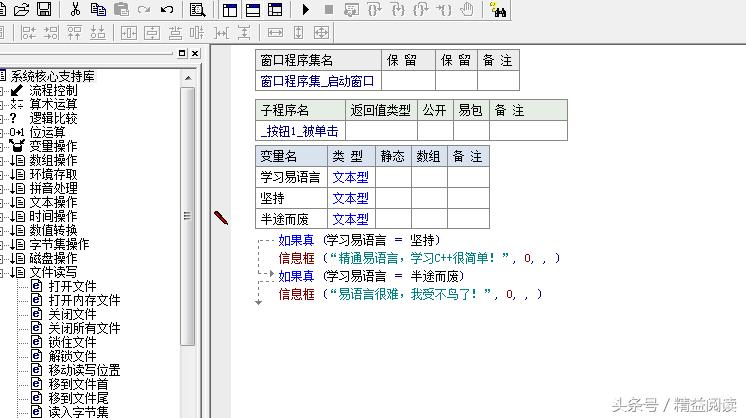The width and height of the screenshot is (746, 418).
Task: Toggle 易包 cell for _按钮1_被单击
Action: coord(471,131)
